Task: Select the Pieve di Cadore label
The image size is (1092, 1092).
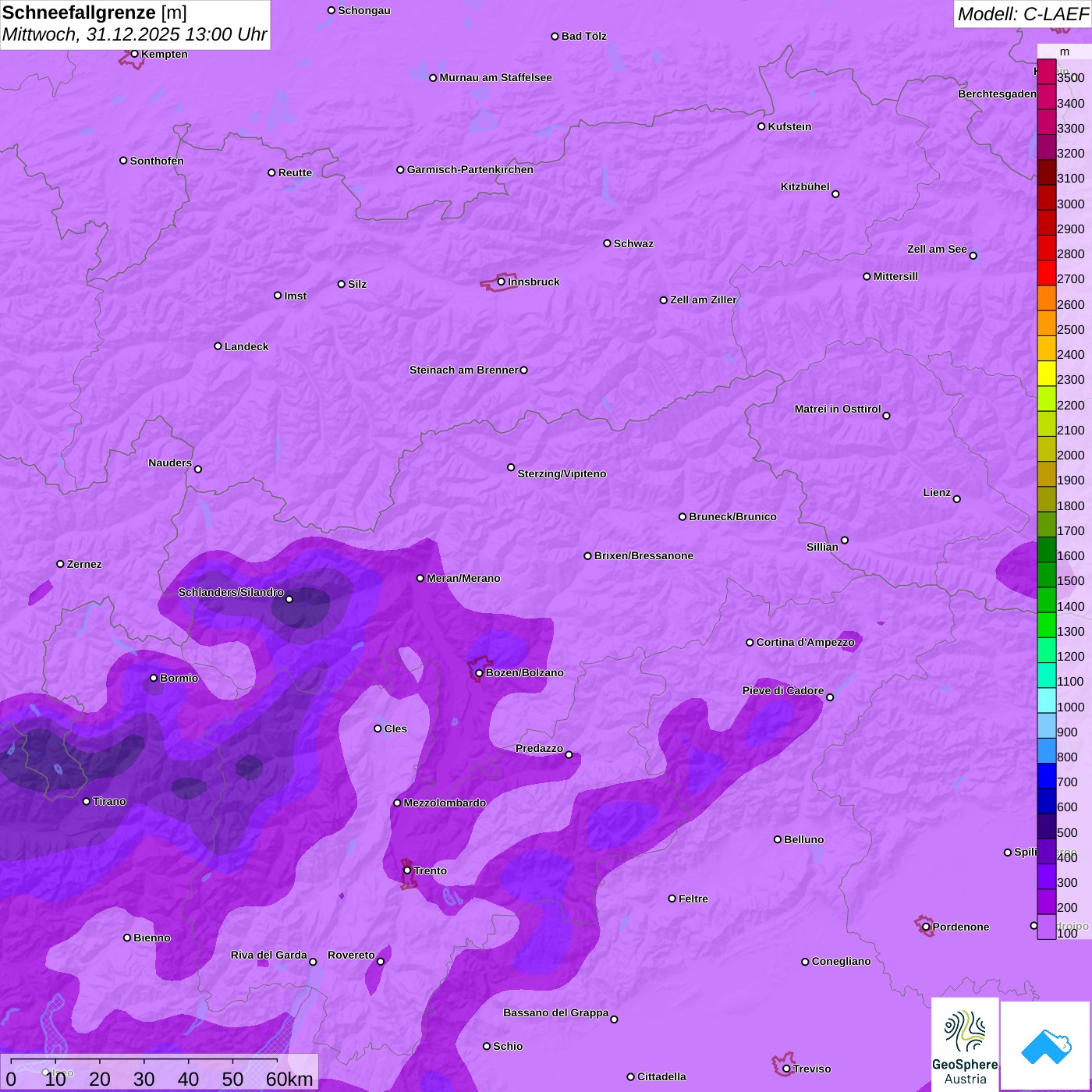Action: point(783,690)
